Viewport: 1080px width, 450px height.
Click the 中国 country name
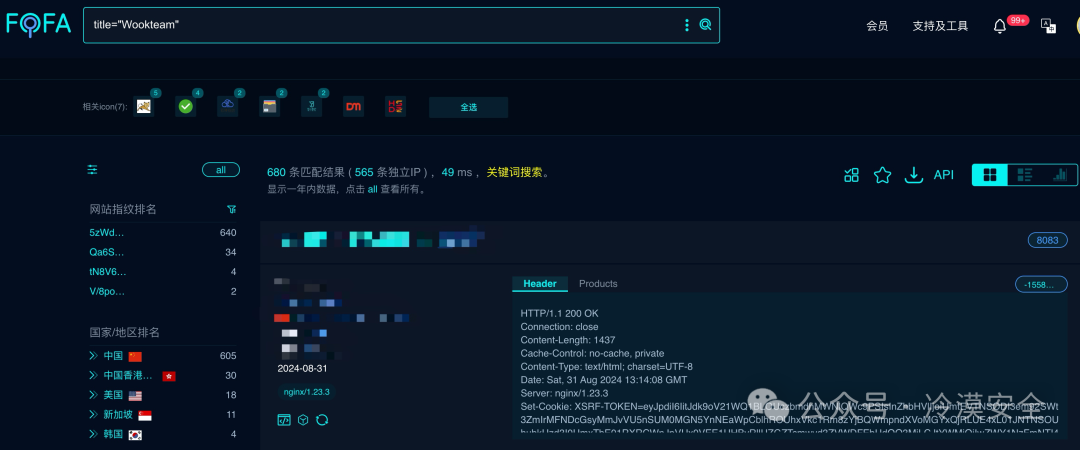click(113, 356)
